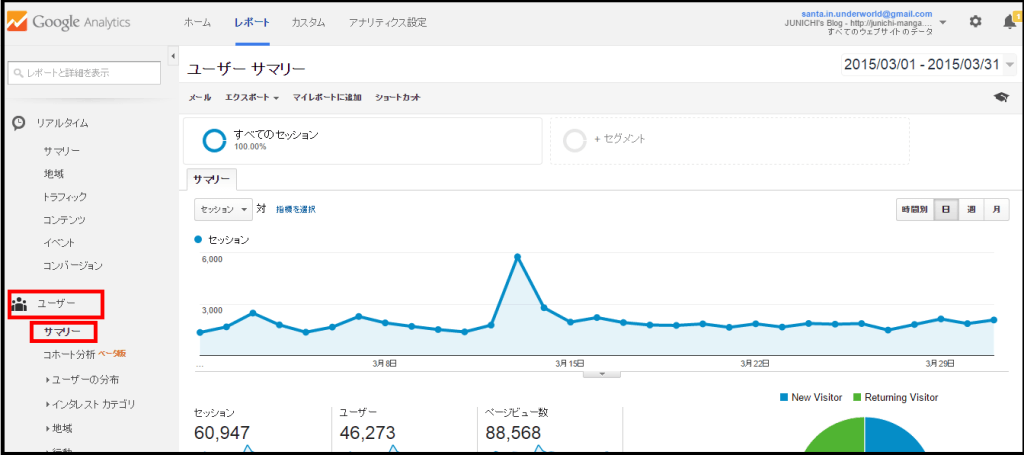Switch graph to 週 view
Viewport: 1024px width, 455px height.
tap(971, 210)
